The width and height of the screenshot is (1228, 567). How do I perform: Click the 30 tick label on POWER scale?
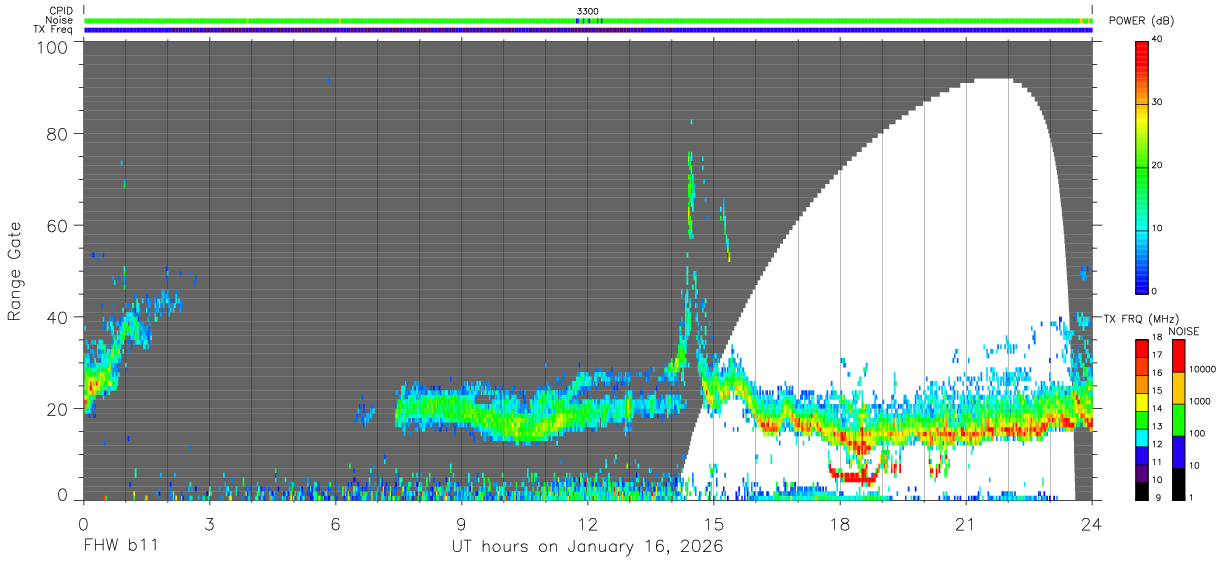click(1157, 103)
